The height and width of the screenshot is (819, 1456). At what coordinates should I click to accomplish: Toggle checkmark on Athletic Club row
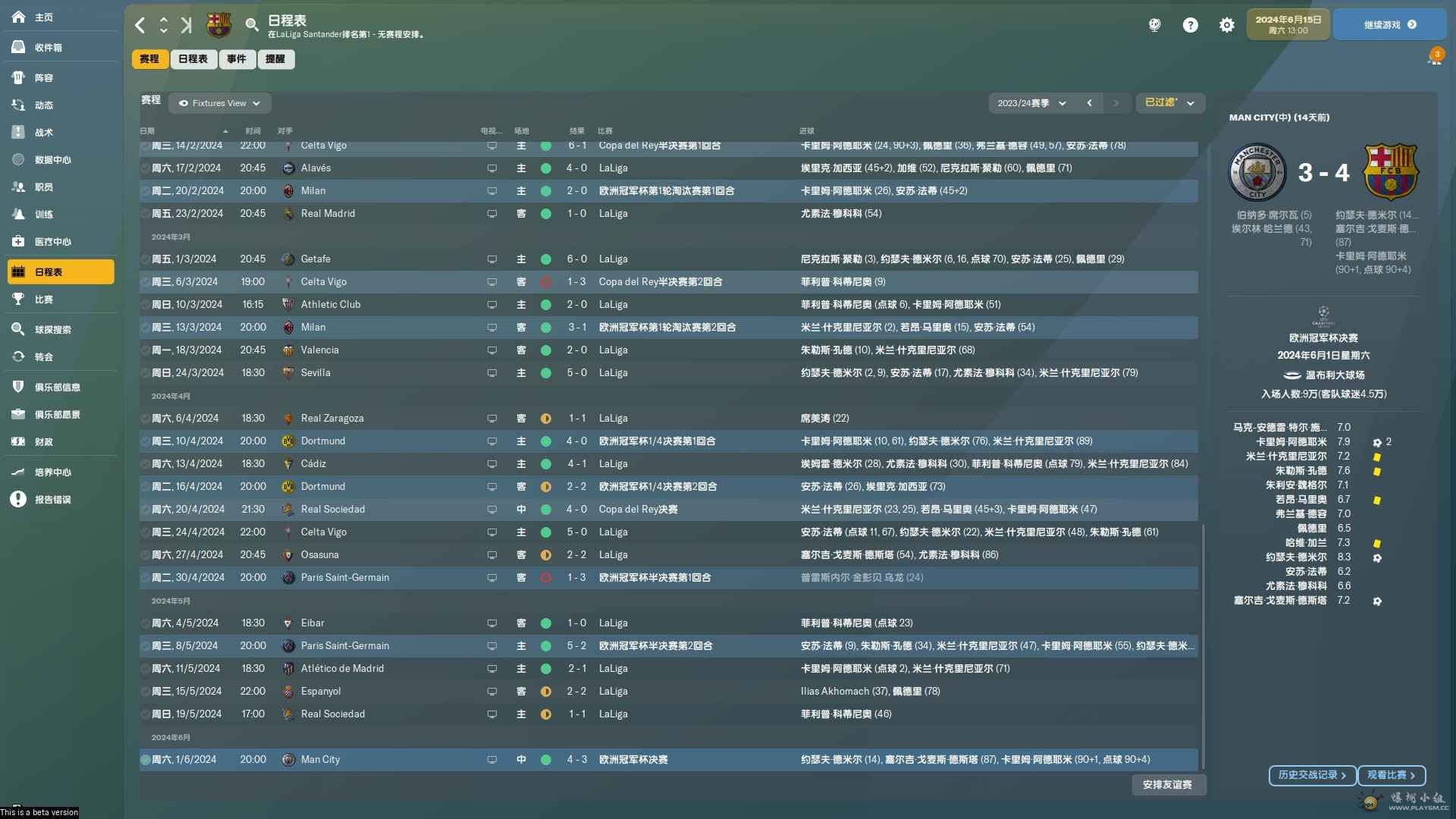146,305
